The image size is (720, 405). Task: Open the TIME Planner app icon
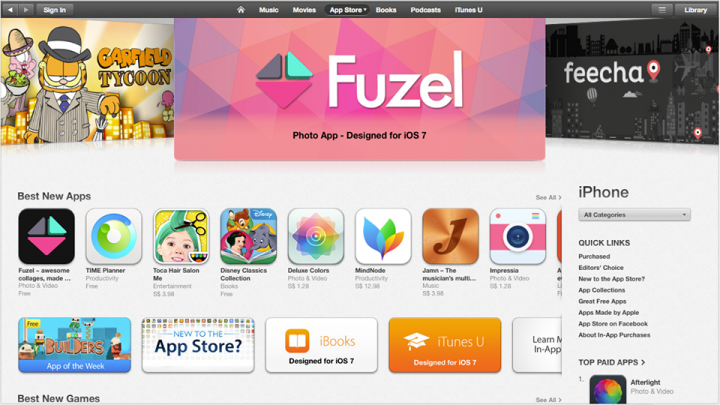point(114,236)
